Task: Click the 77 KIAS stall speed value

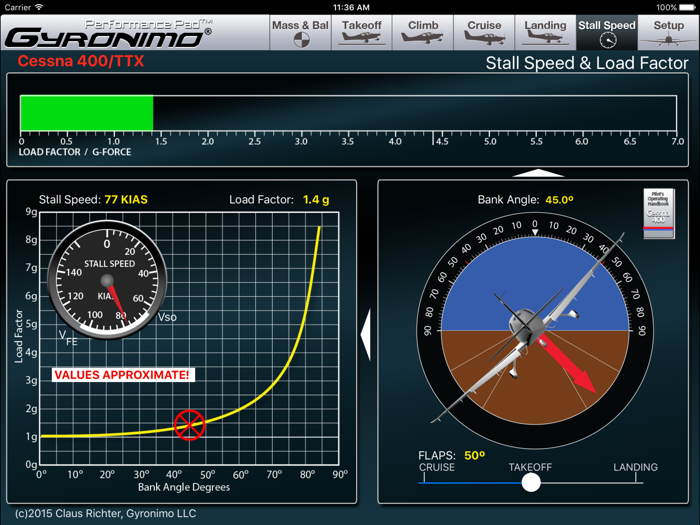Action: (126, 200)
